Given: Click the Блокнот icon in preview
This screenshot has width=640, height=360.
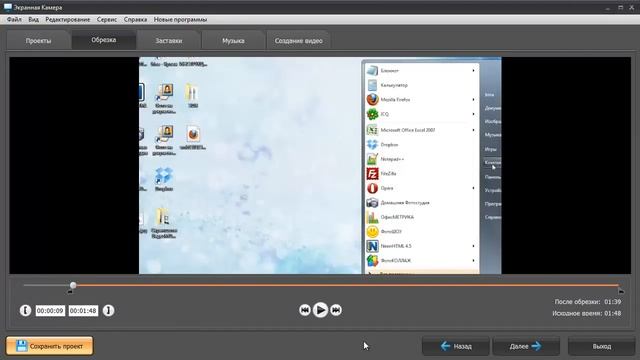Looking at the screenshot, I should click(372, 71).
